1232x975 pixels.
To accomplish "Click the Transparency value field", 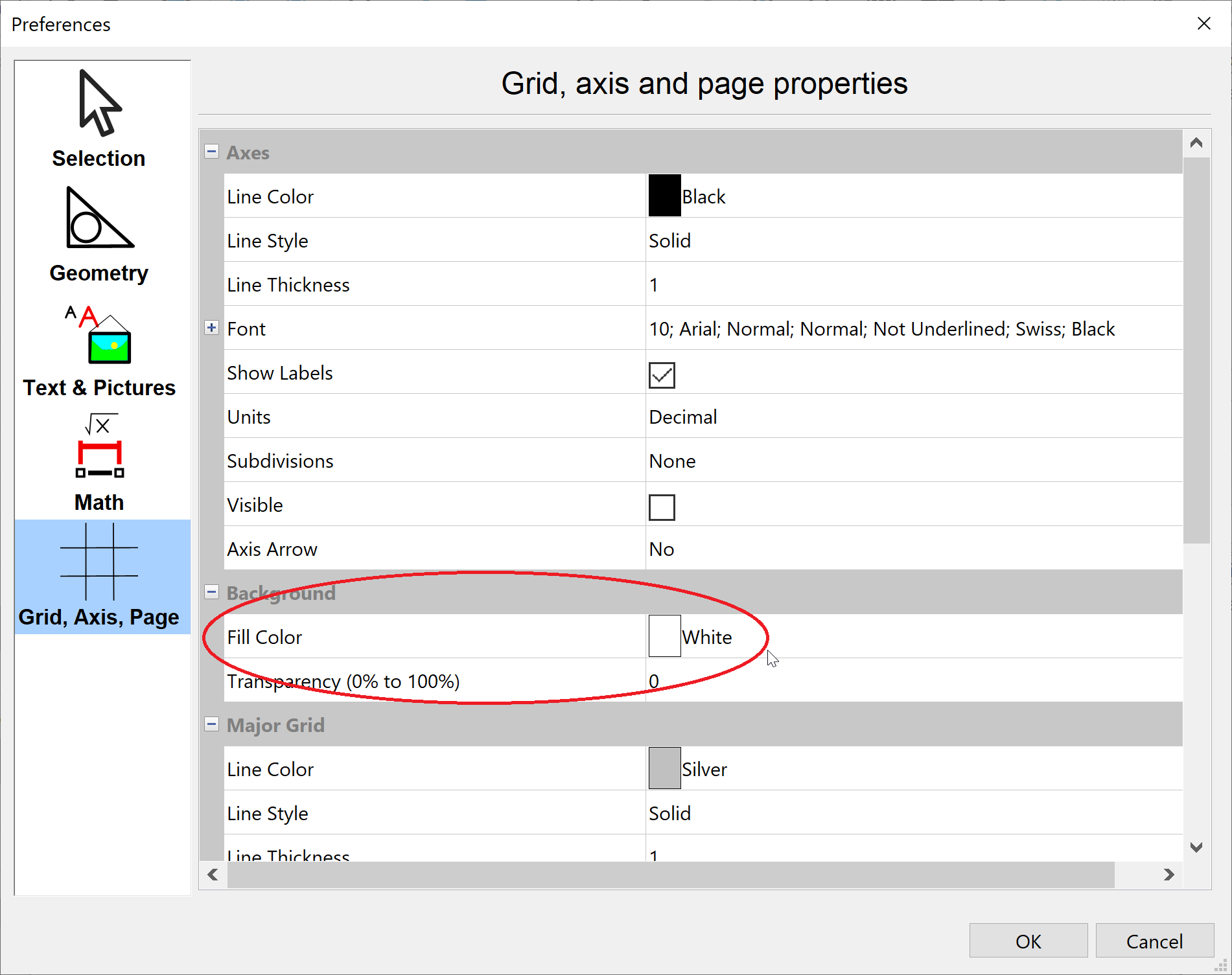I will pyautogui.click(x=907, y=681).
